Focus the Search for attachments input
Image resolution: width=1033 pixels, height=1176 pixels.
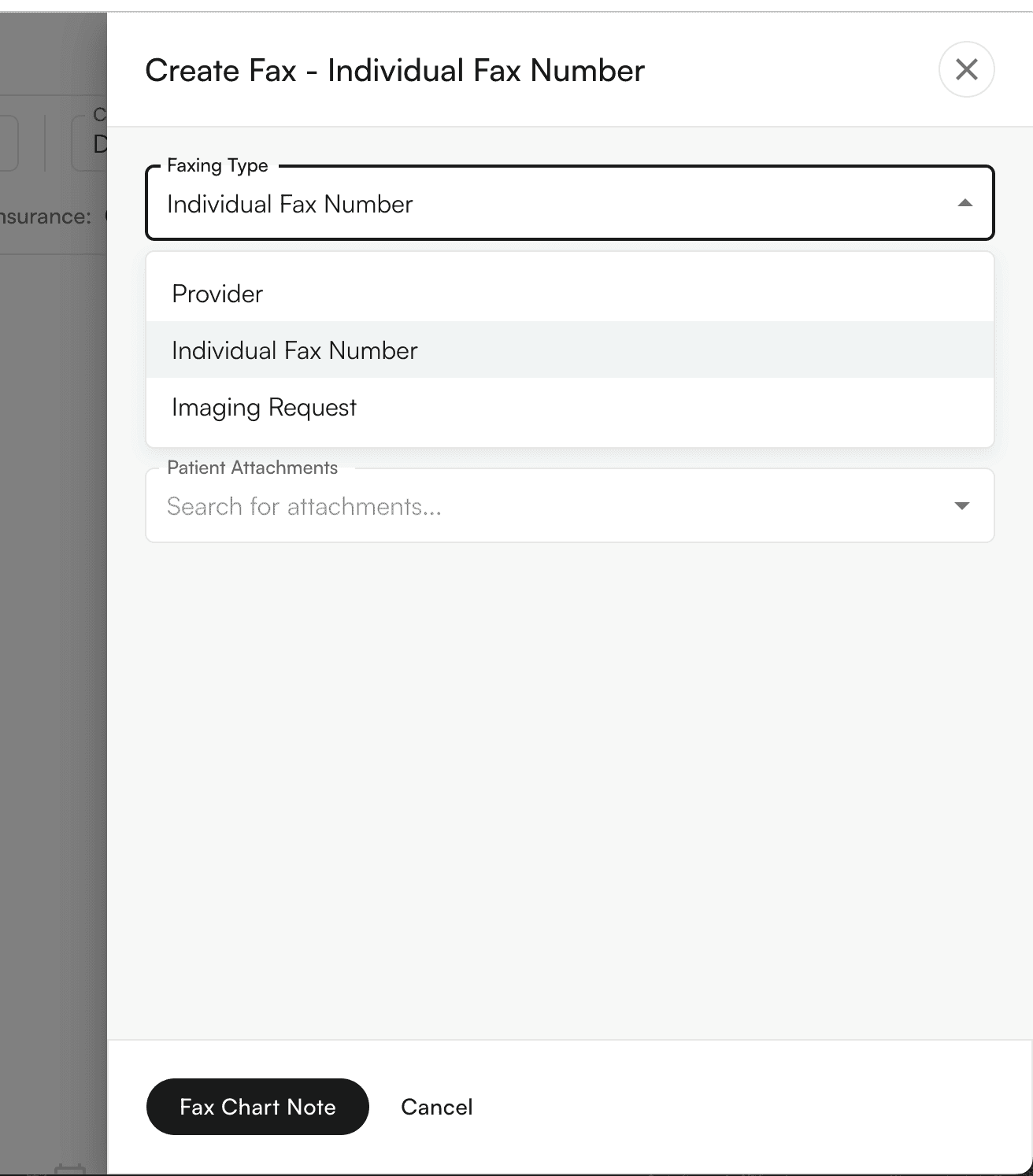551,506
